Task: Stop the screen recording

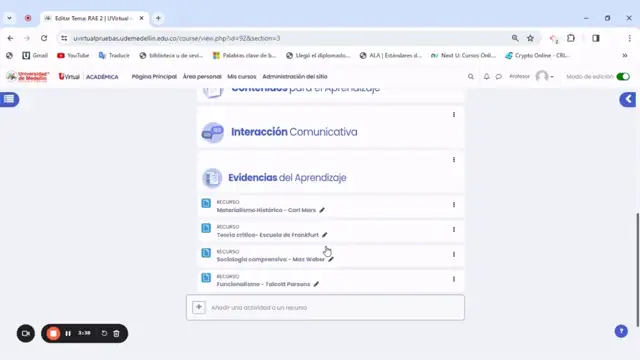Action: pyautogui.click(x=53, y=333)
